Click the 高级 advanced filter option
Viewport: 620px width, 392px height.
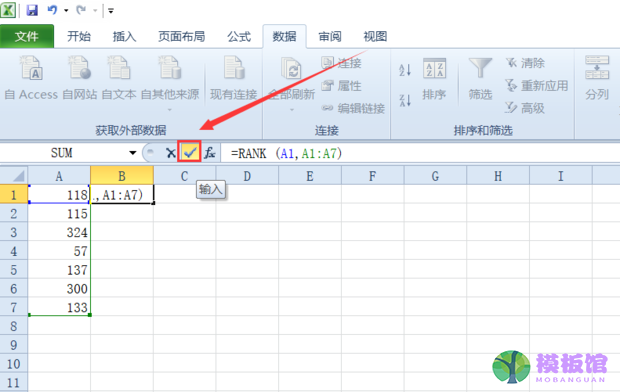(525, 108)
